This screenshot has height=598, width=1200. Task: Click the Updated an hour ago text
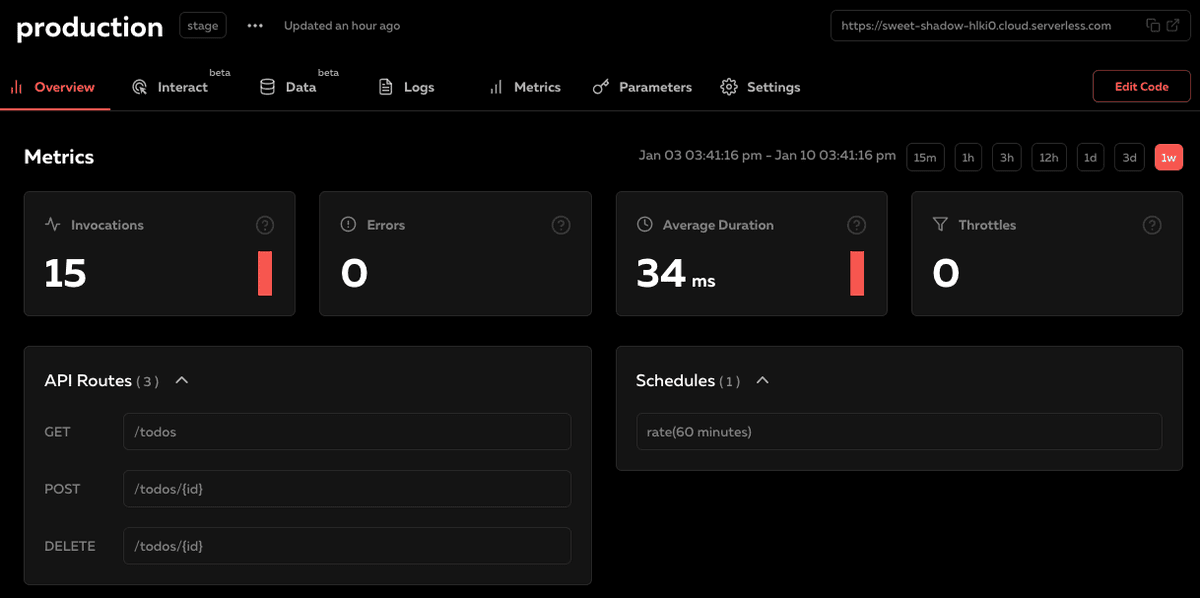342,25
